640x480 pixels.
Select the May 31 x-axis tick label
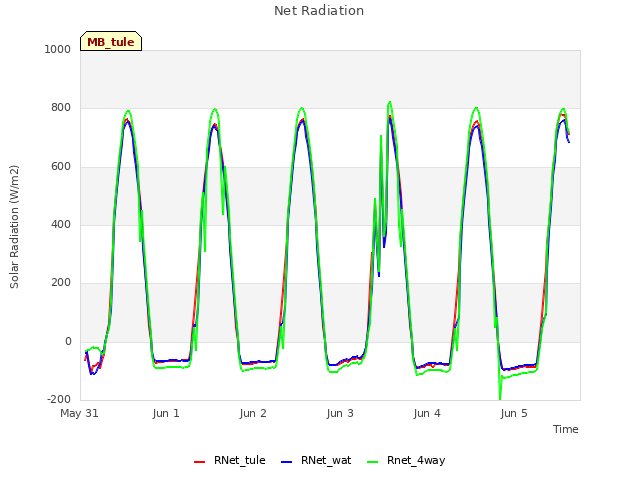pyautogui.click(x=79, y=413)
